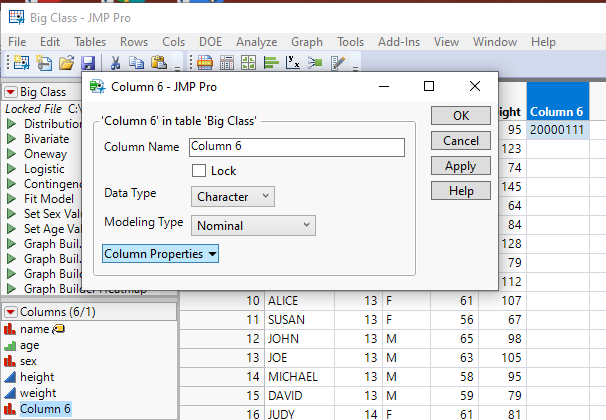Open the Data Type dropdown showing Character
Viewport: 606px width, 420px height.
pyautogui.click(x=233, y=197)
